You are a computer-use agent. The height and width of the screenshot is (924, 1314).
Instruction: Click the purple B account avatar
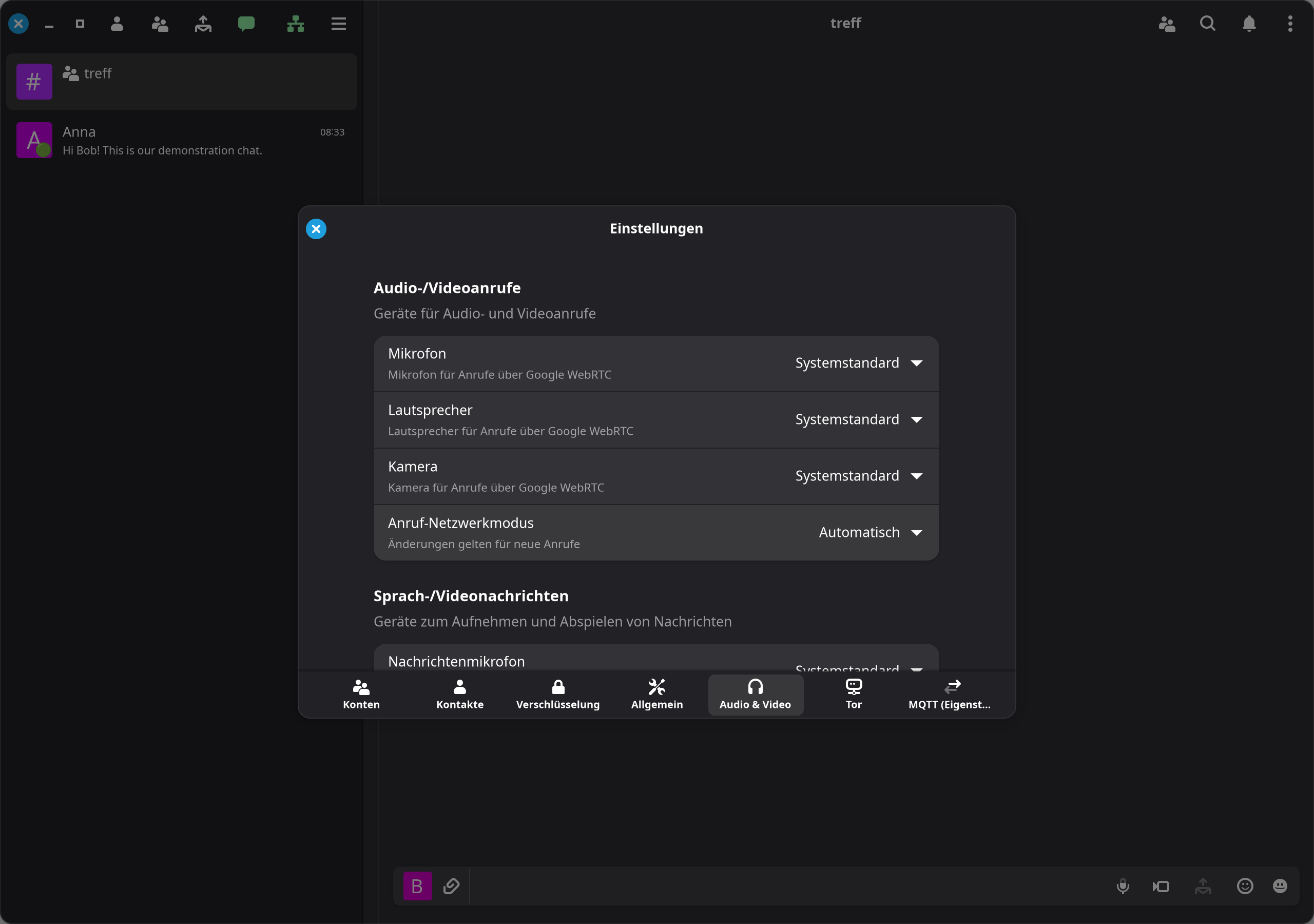[417, 886]
